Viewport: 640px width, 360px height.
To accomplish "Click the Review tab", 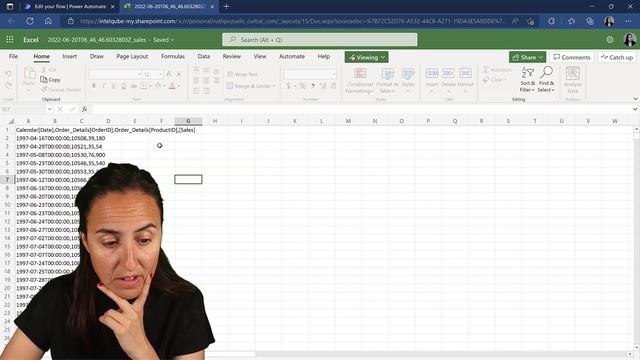I will tap(232, 56).
